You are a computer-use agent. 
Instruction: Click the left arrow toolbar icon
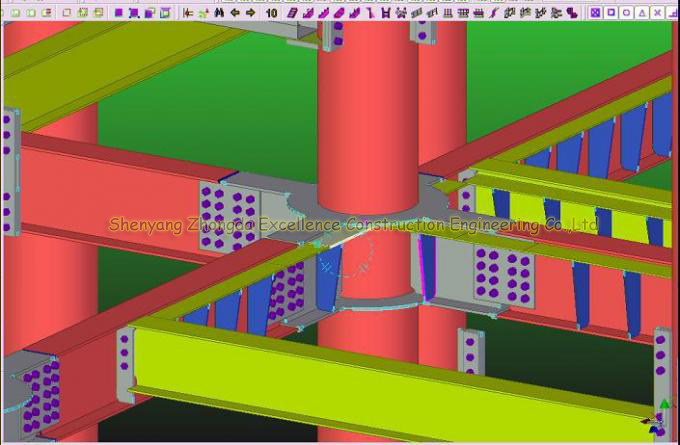[234, 13]
